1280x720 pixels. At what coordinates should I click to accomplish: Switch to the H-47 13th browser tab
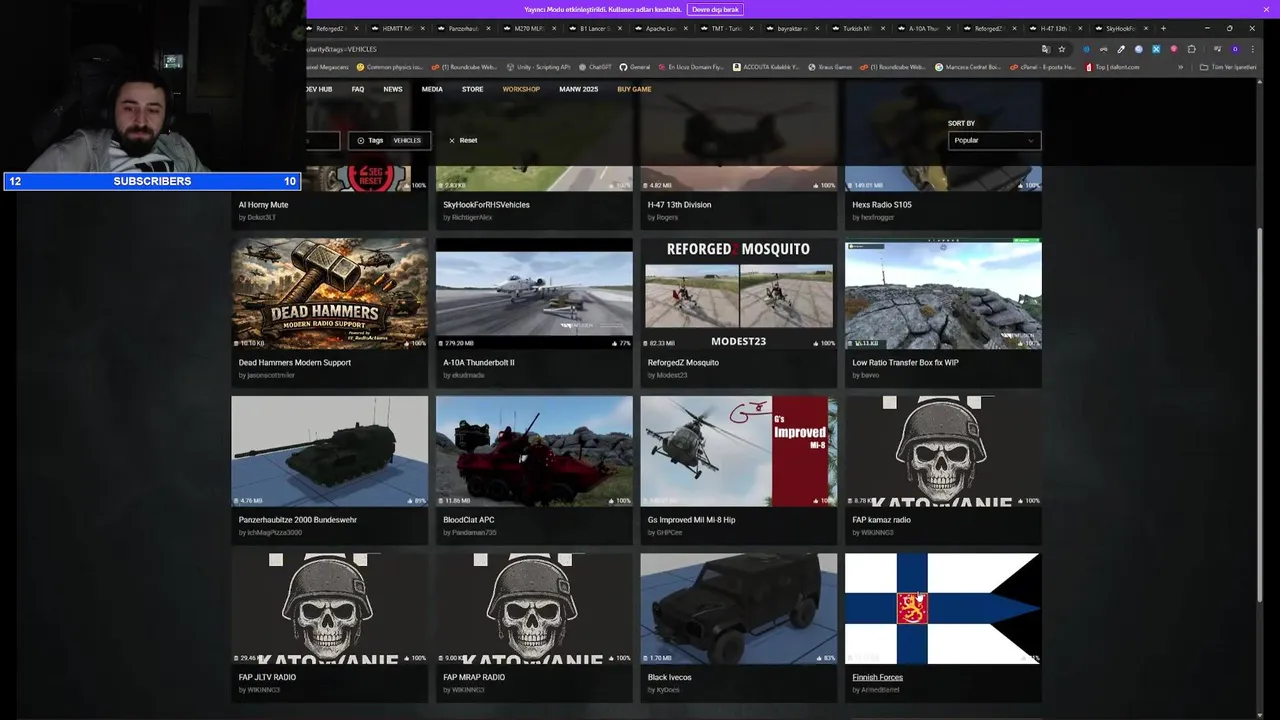click(1053, 28)
